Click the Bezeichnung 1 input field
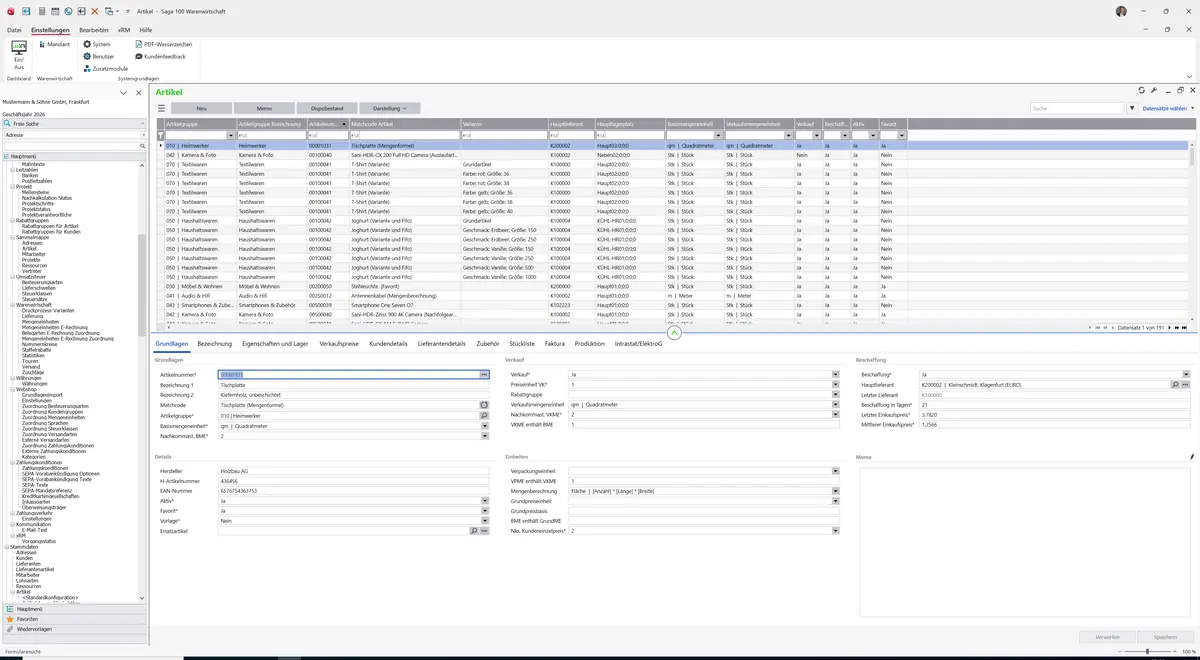The height and width of the screenshot is (660, 1200). point(354,384)
